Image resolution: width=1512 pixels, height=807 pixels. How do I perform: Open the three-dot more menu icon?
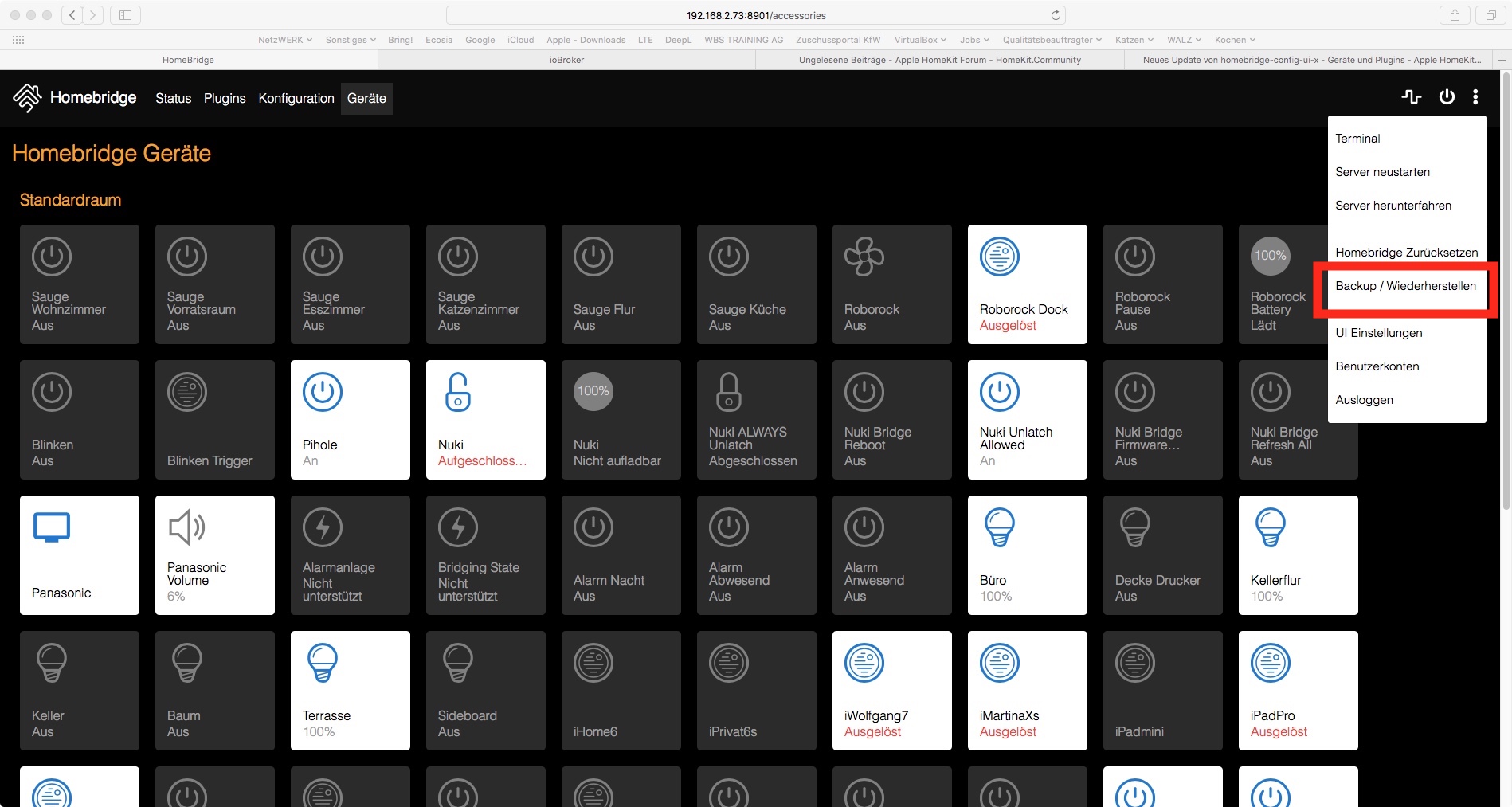1475,97
